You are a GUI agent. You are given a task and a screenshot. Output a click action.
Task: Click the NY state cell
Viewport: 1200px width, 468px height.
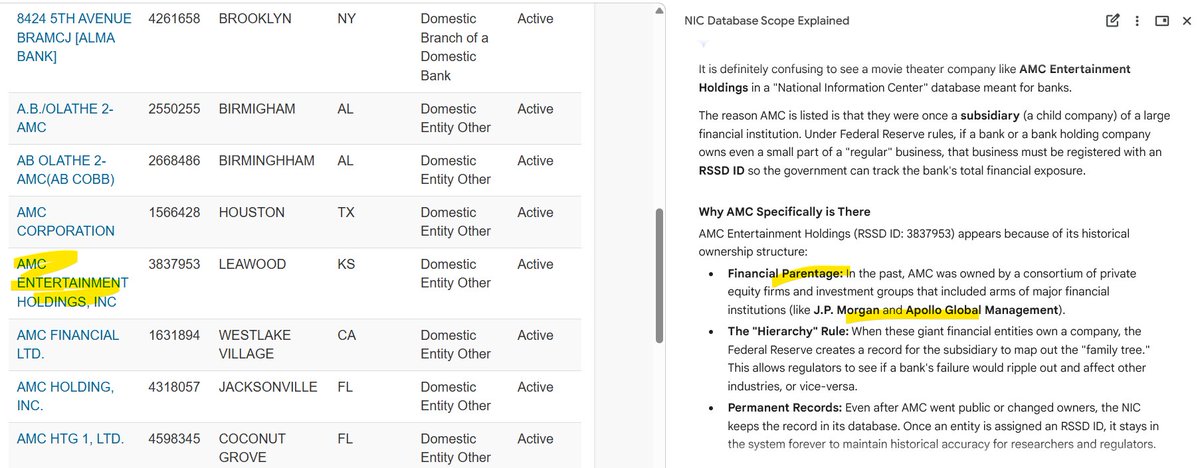point(346,19)
